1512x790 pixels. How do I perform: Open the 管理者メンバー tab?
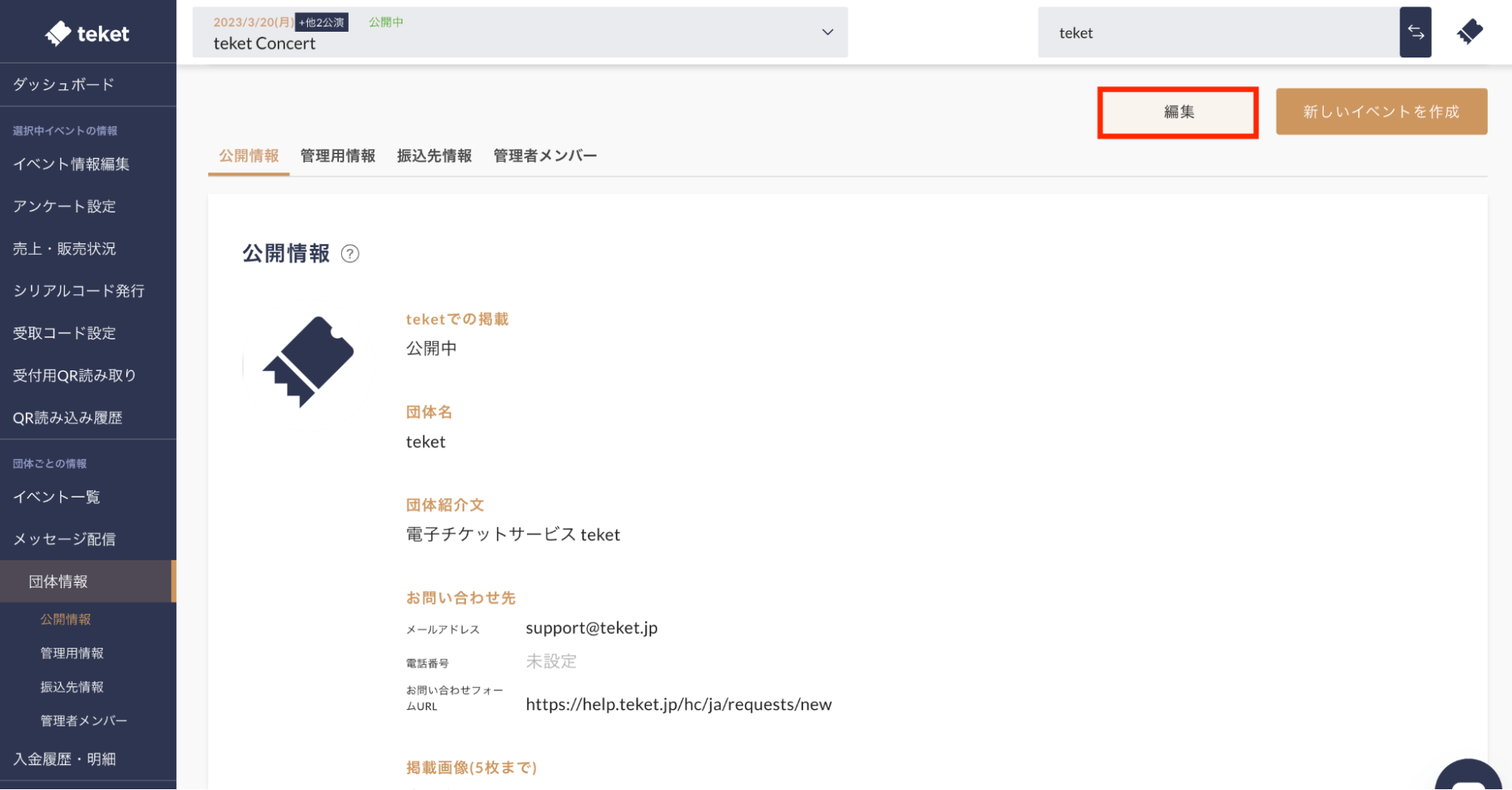pos(545,156)
